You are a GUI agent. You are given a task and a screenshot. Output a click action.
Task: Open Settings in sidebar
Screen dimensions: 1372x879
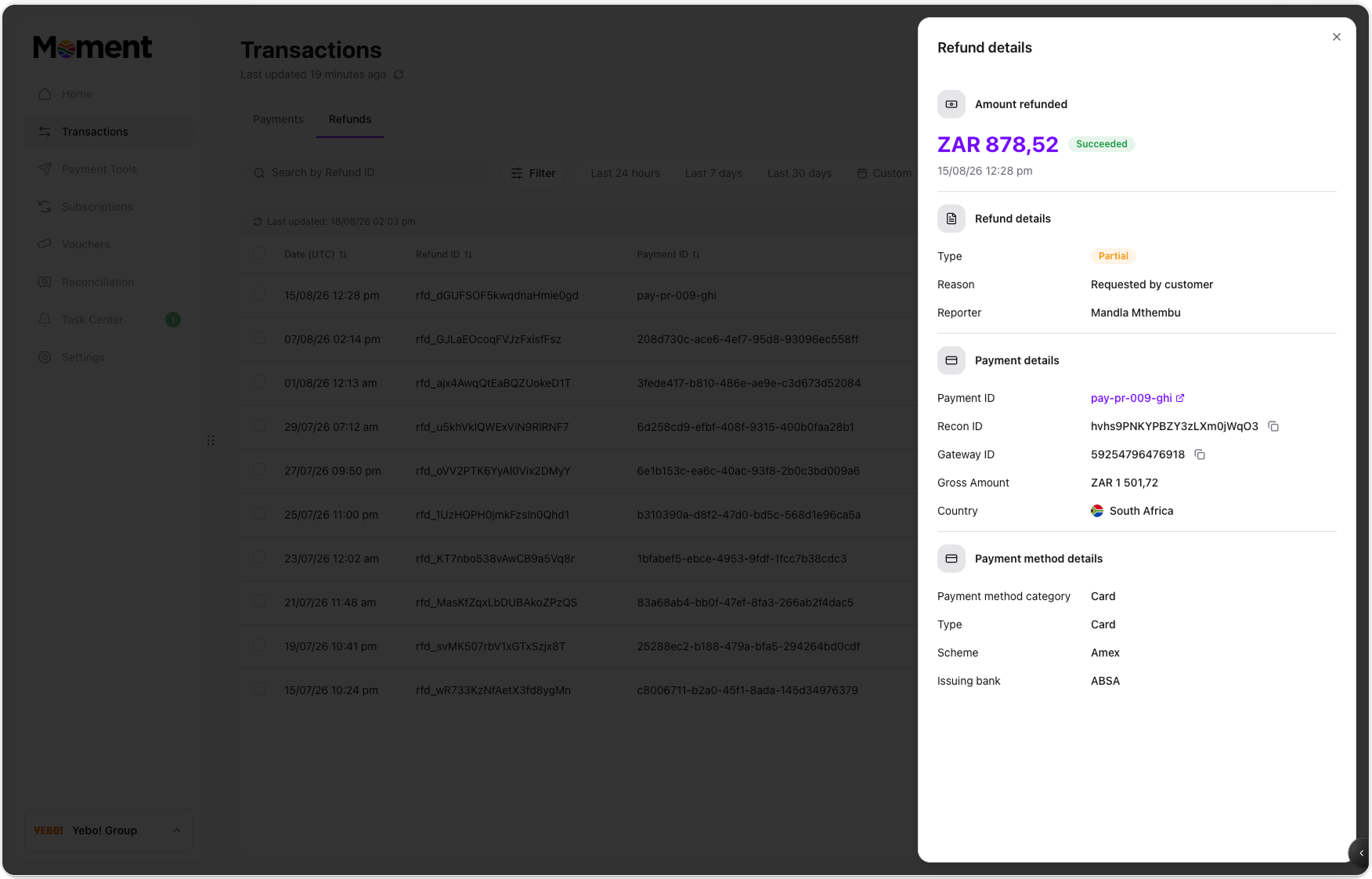[x=108, y=357]
